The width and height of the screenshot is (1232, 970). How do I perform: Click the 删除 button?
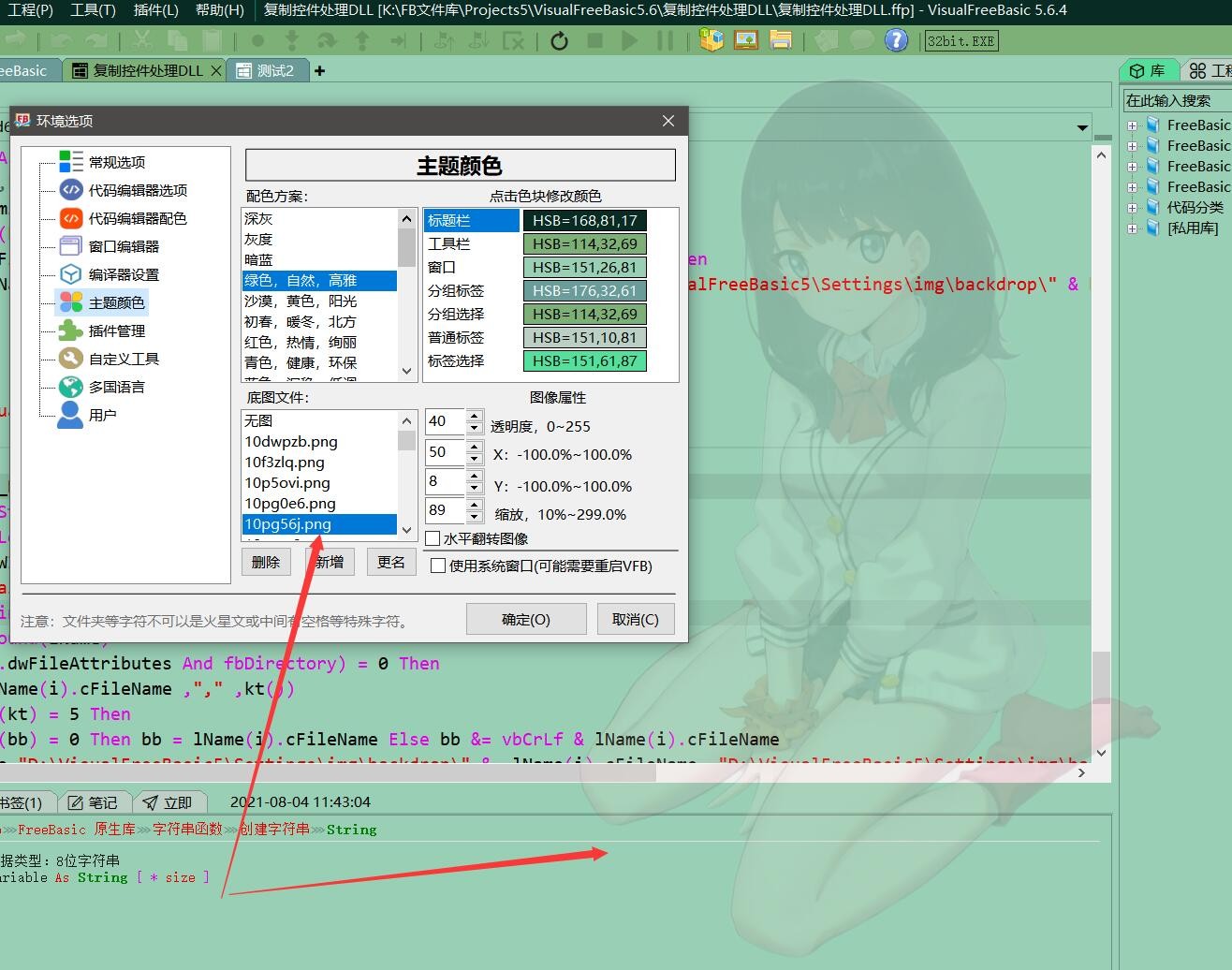pyautogui.click(x=266, y=562)
